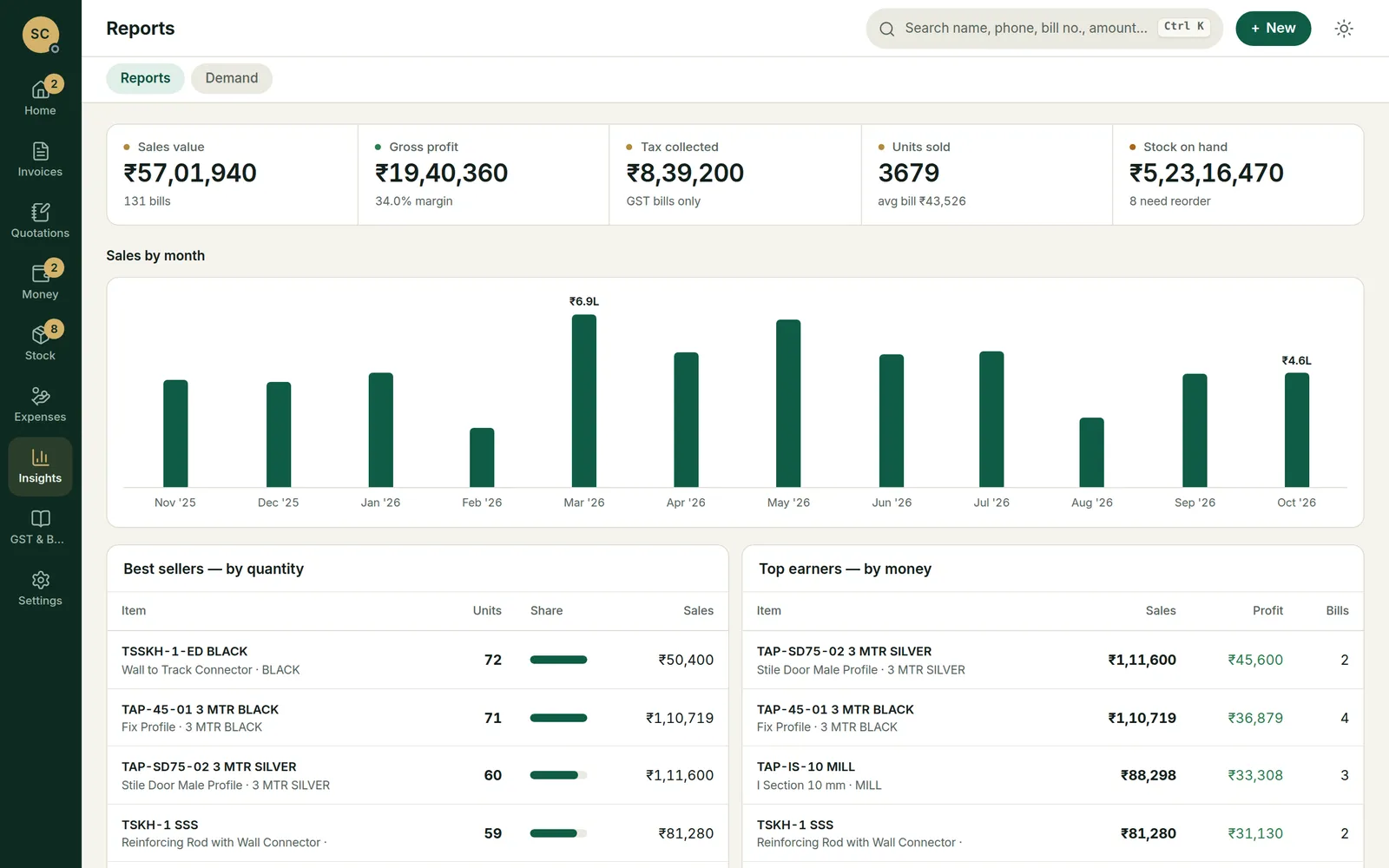Open Expenses in the sidebar

coord(40,405)
